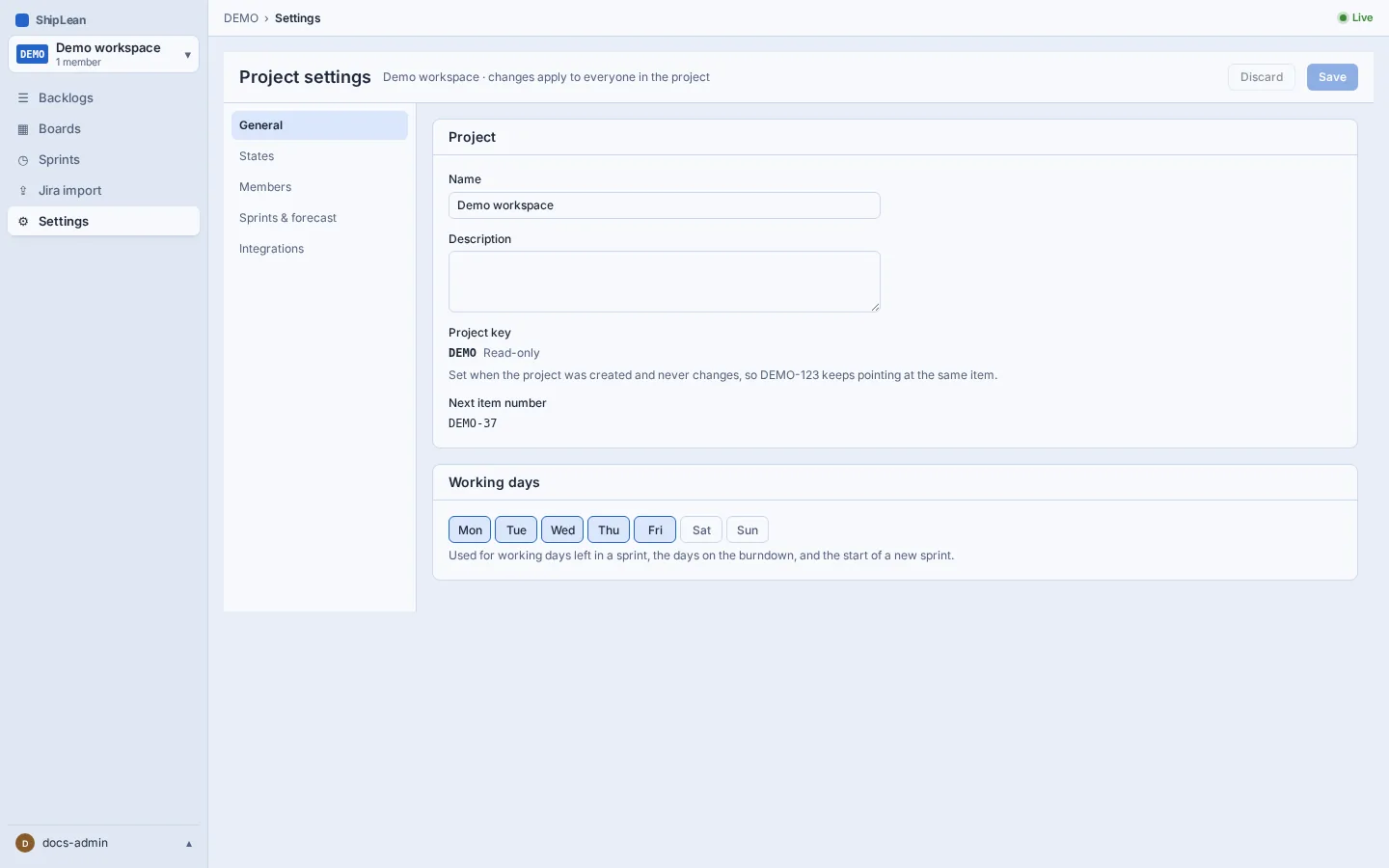Click the Discard button
Screen dimensions: 1389x868
click(1262, 77)
